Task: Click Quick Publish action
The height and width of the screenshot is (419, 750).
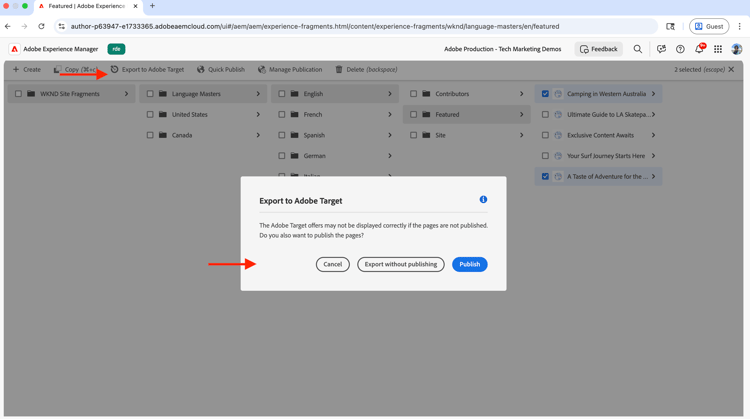Action: tap(221, 69)
